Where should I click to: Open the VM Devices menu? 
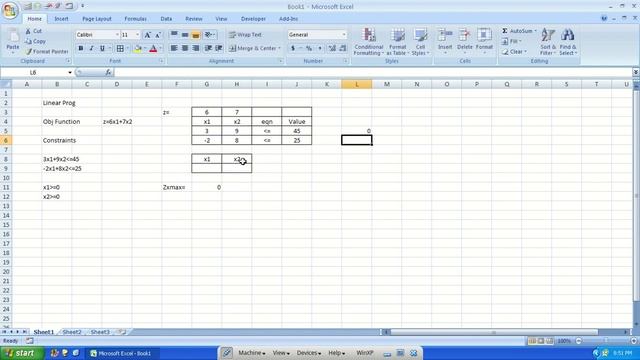(x=309, y=353)
